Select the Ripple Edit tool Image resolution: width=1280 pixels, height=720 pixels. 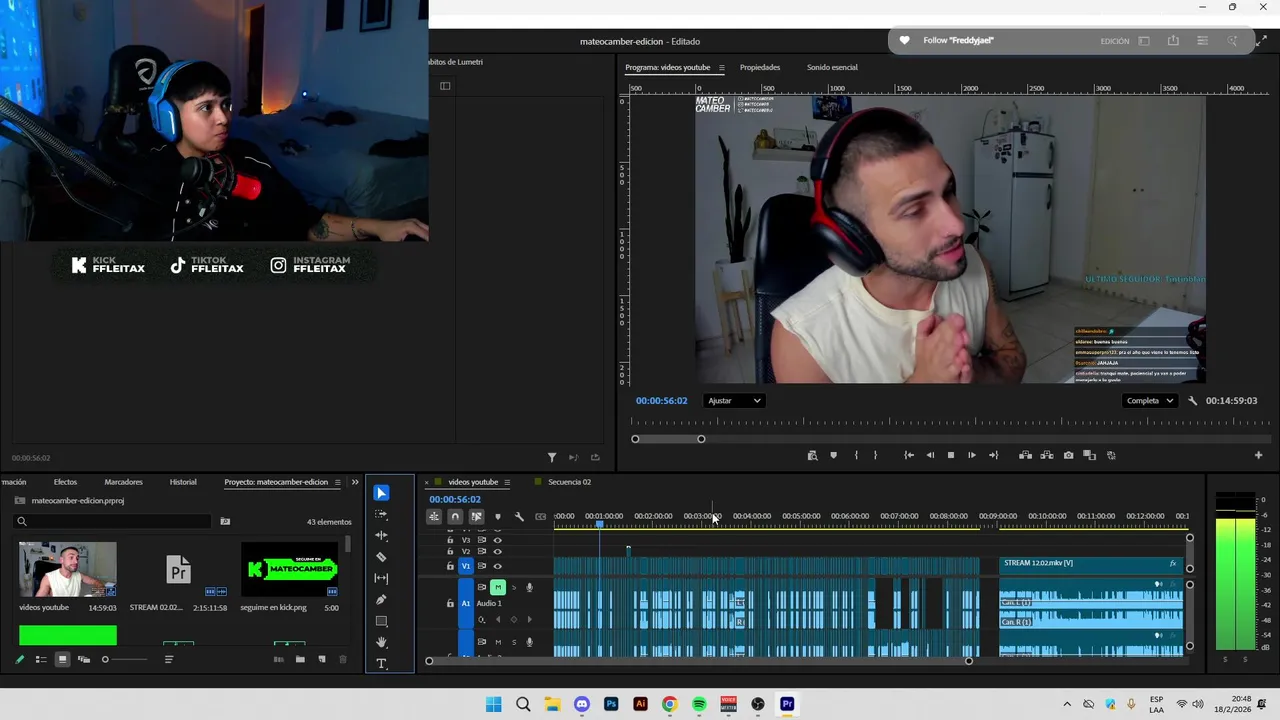[381, 535]
